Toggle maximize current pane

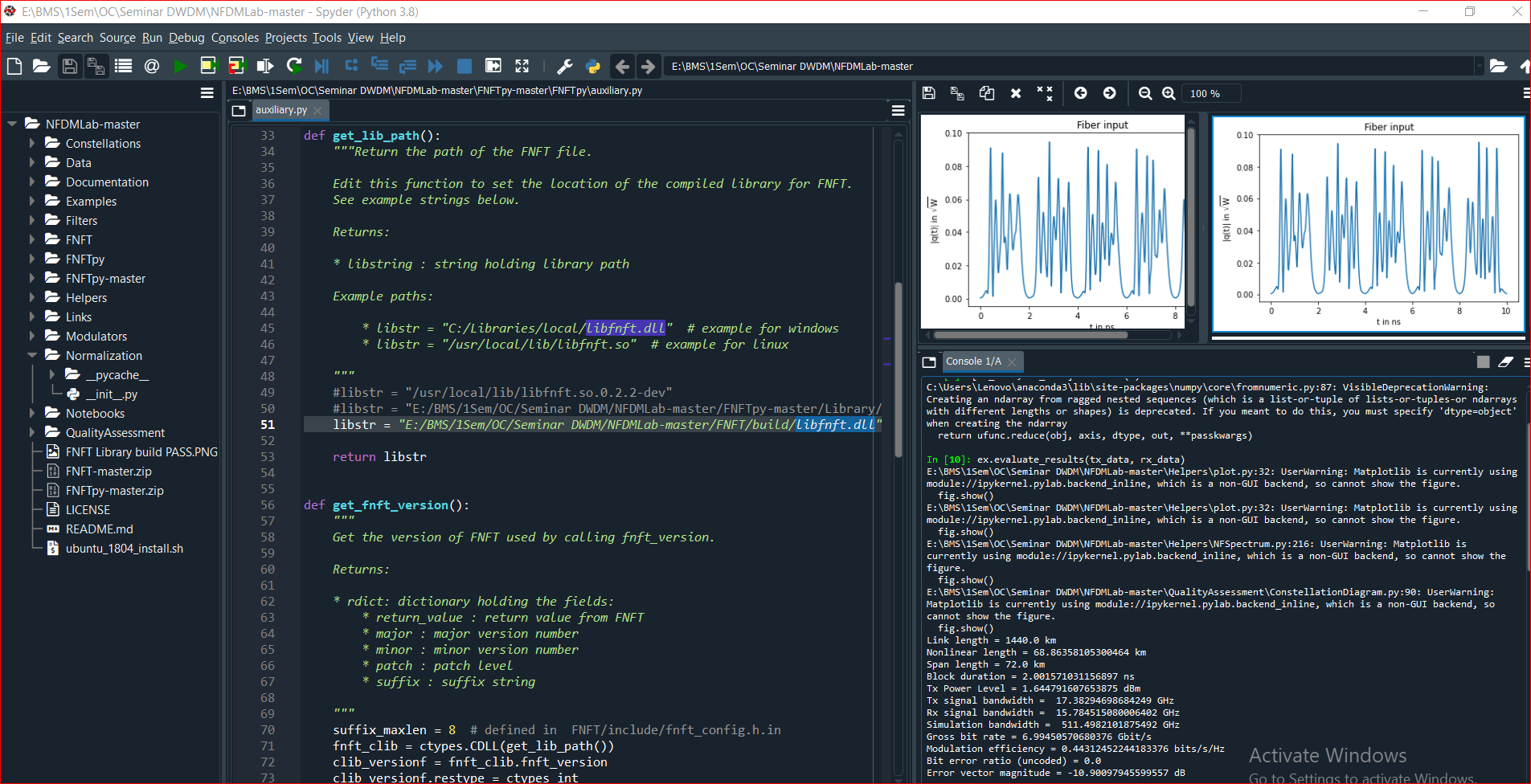click(493, 66)
